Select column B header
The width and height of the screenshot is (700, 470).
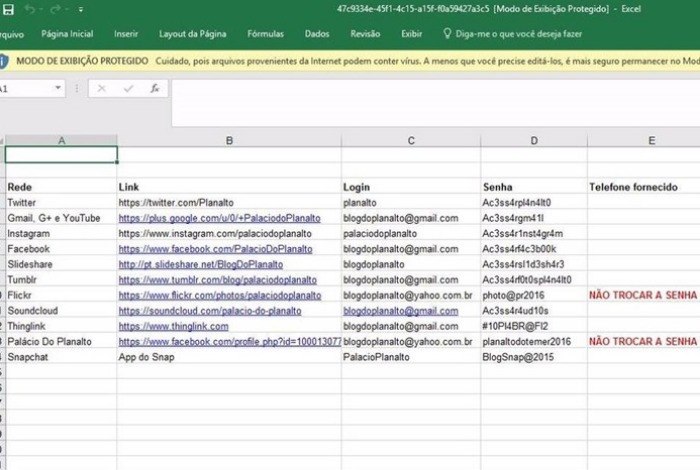[x=229, y=140]
